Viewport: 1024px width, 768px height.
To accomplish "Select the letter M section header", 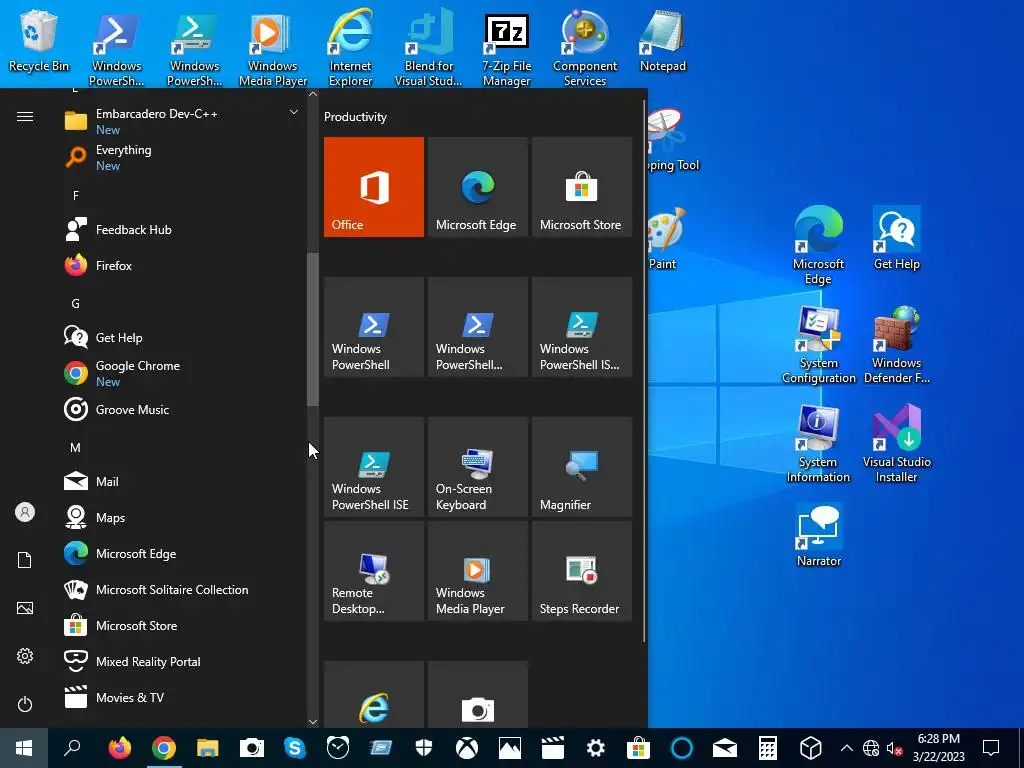I will (76, 447).
